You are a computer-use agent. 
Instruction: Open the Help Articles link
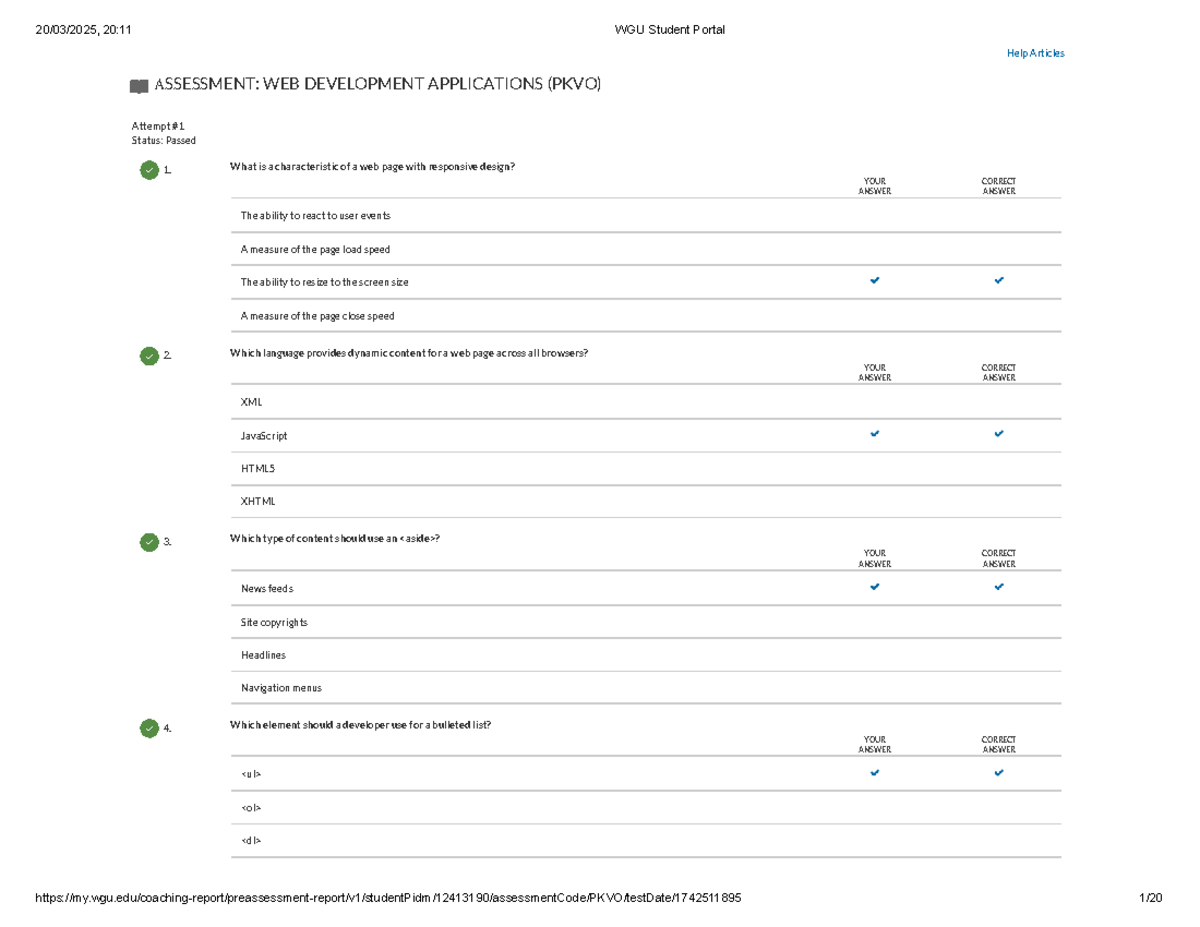(1035, 53)
